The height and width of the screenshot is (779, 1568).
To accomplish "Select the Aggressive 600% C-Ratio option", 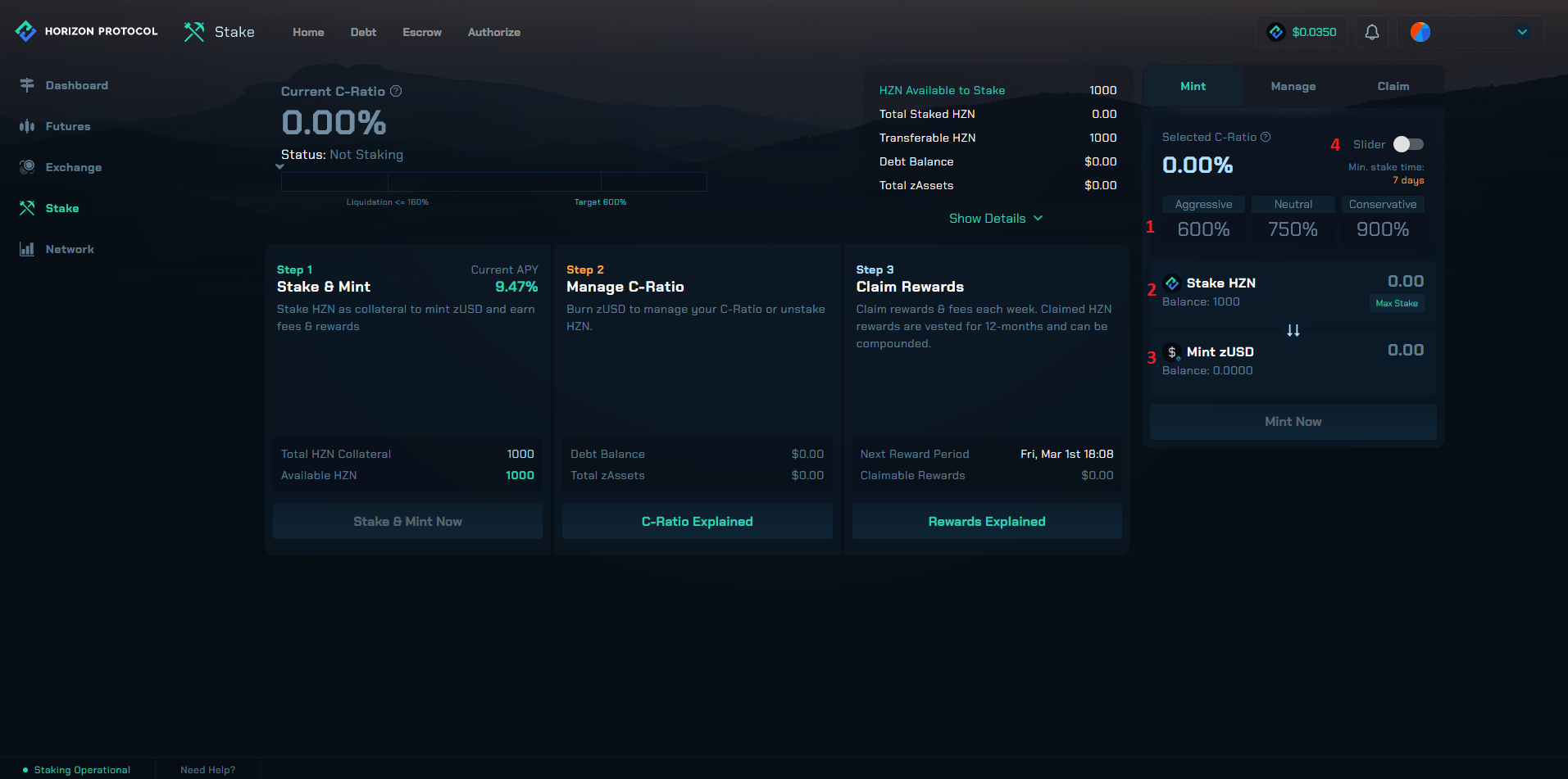I will (1203, 220).
